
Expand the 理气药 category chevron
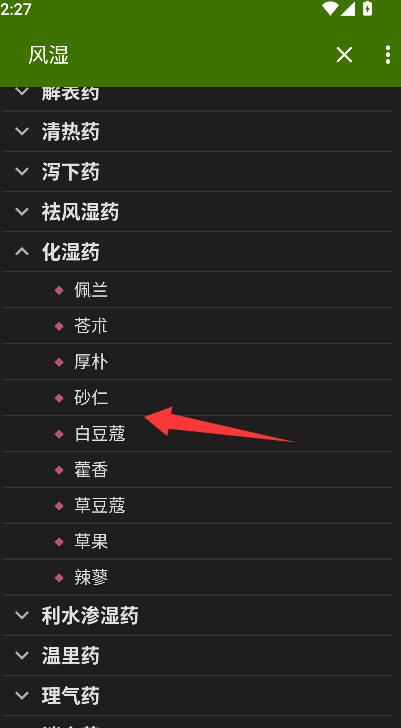(22, 696)
